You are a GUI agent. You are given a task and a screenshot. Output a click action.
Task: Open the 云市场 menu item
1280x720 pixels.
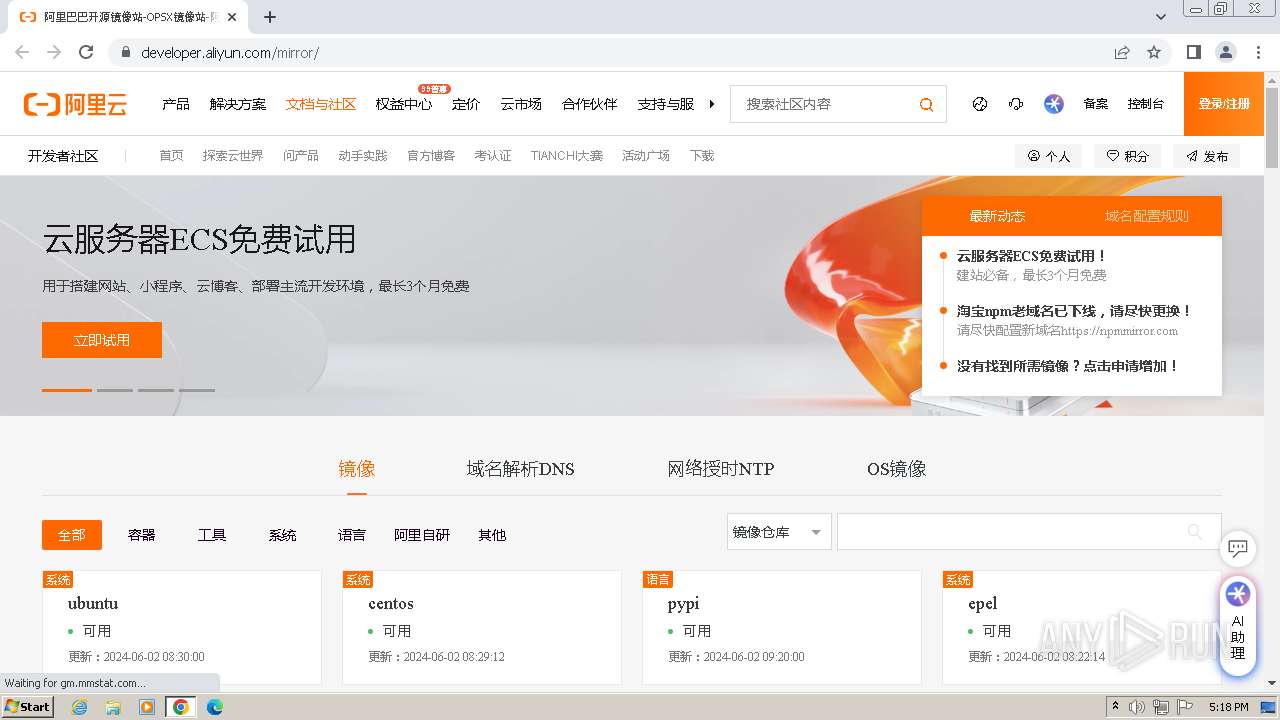[521, 104]
